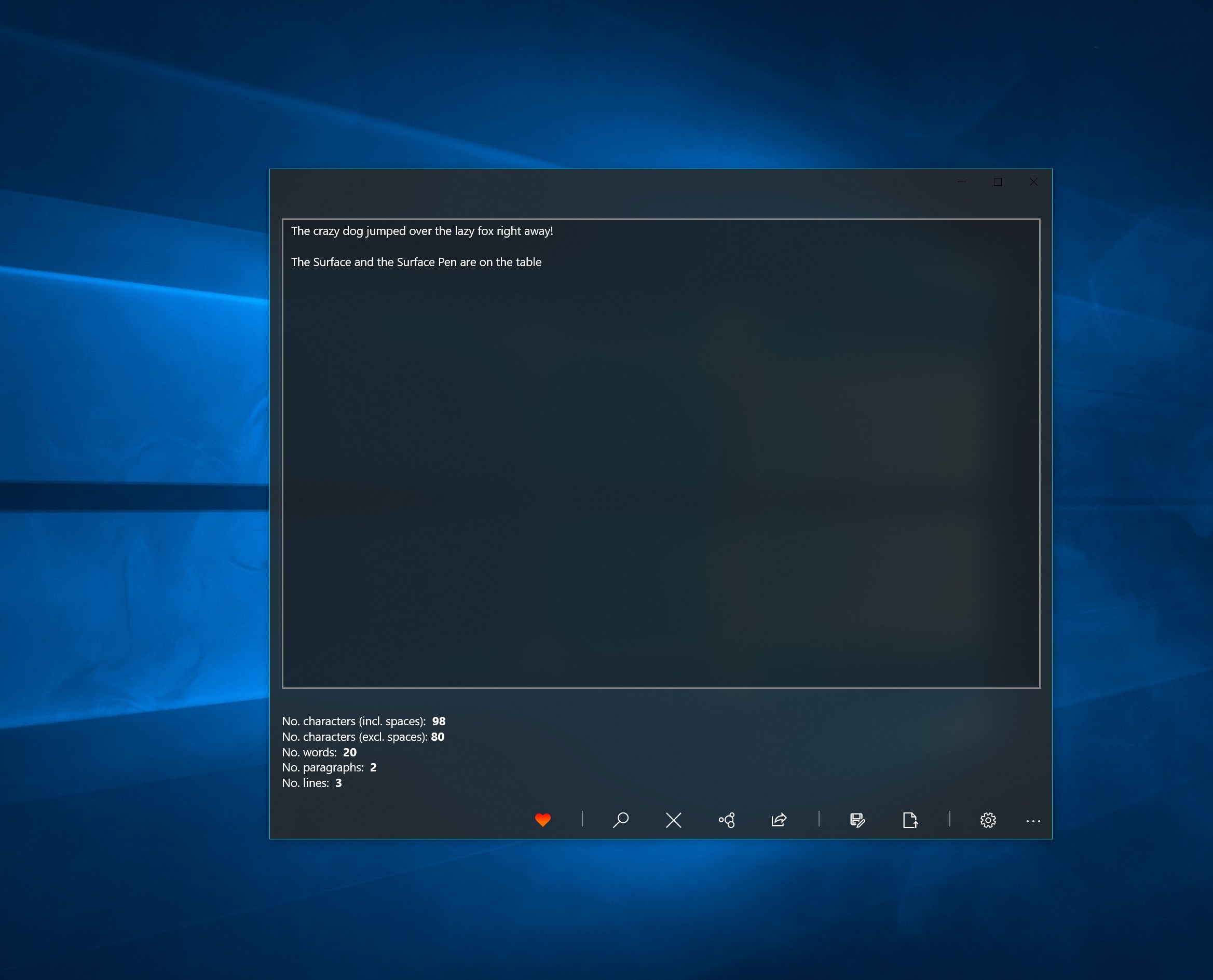This screenshot has width=1213, height=980.
Task: Open search with the magnifier icon
Action: pos(621,820)
